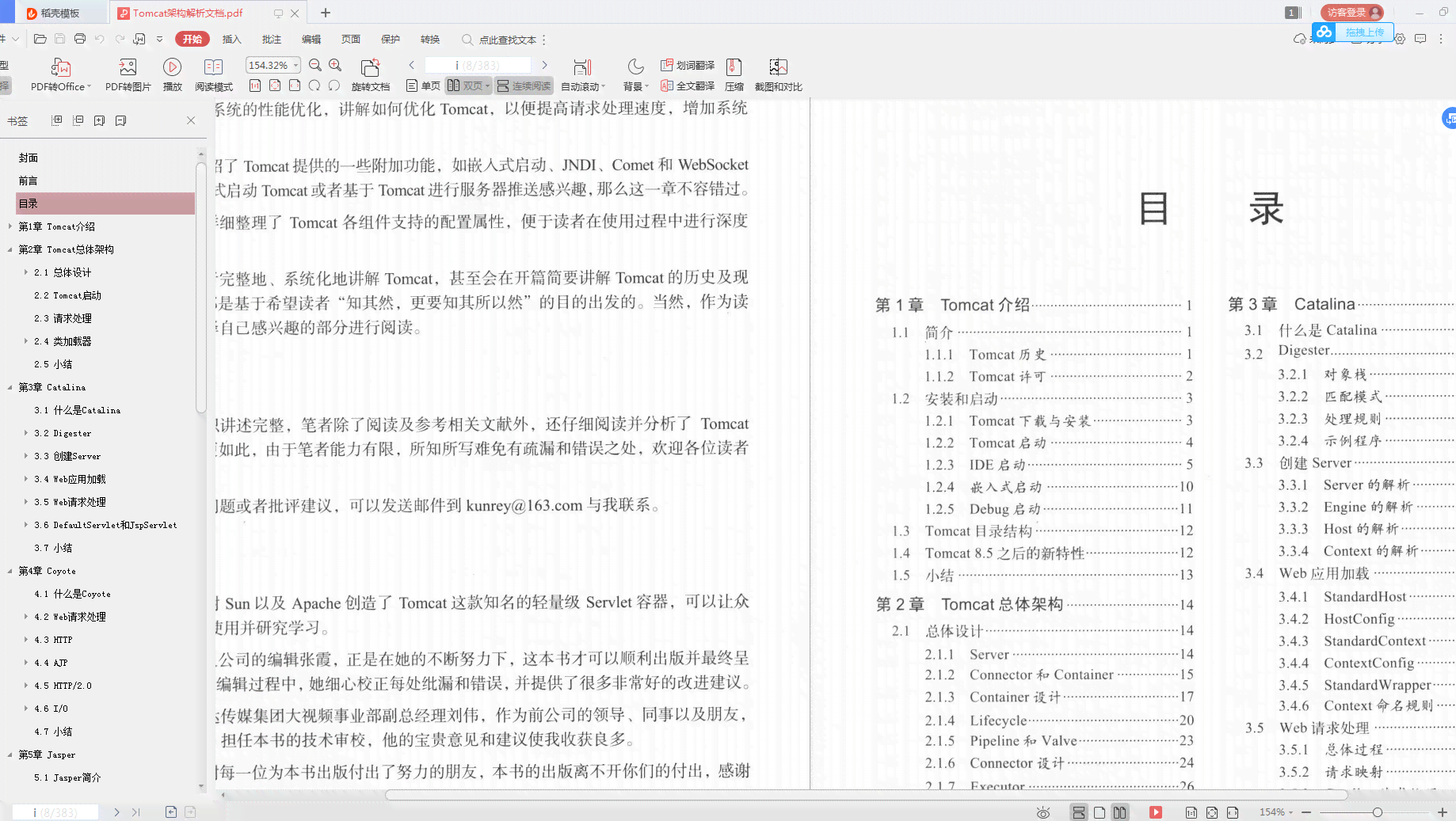Go to the next page arrow in ribbon
Screen dimensions: 1456x821
(x=544, y=65)
